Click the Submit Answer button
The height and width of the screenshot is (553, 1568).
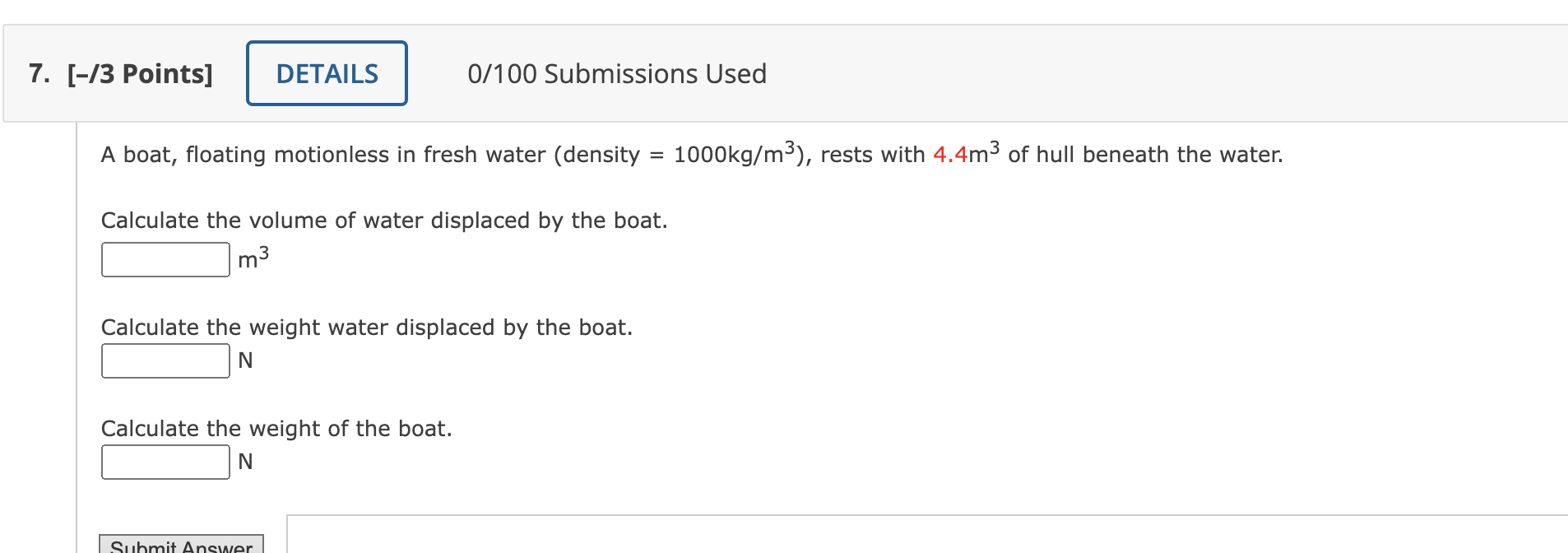[179, 545]
